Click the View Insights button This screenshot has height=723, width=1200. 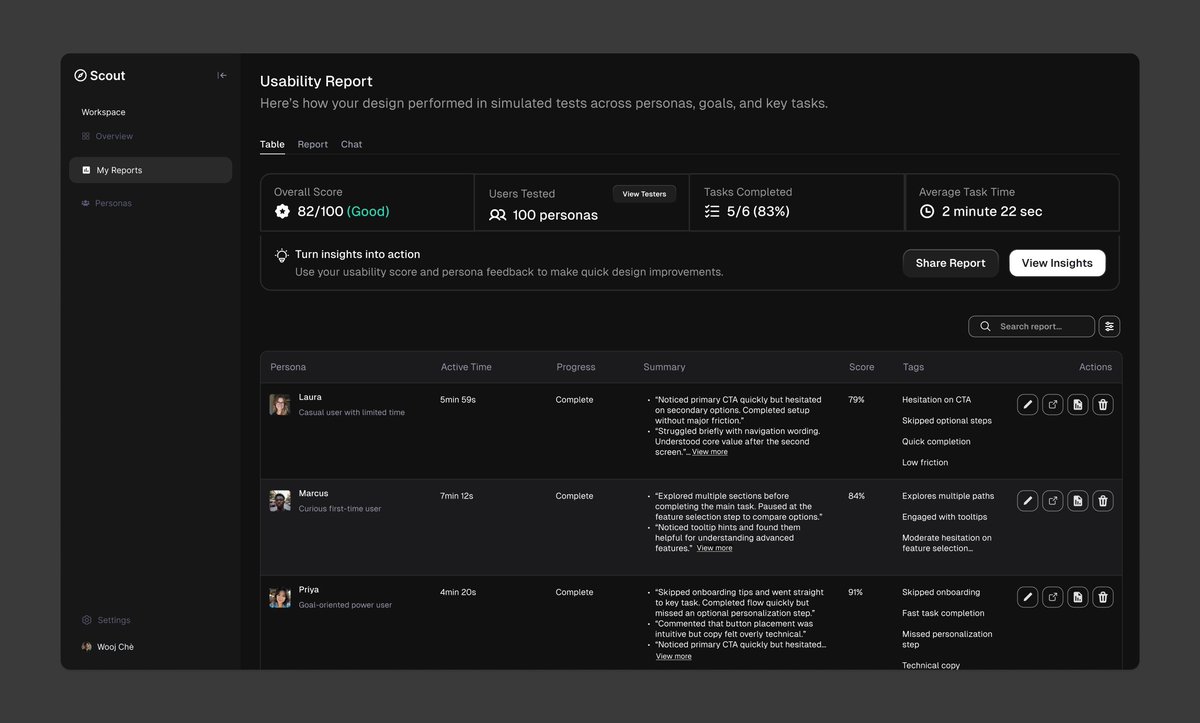[x=1057, y=262]
